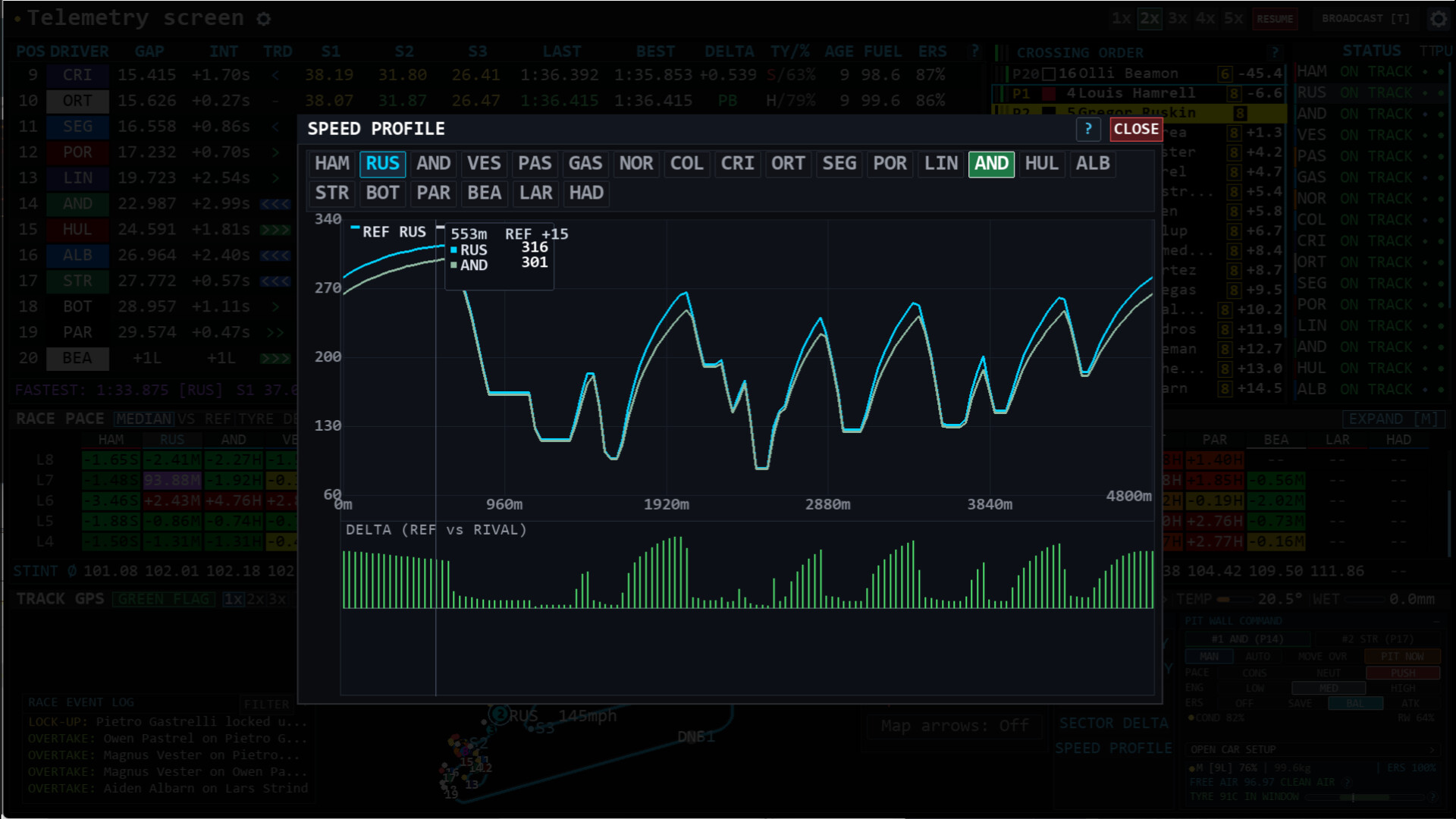The image size is (1456, 819).
Task: Click PIT NOW button
Action: [x=1402, y=657]
